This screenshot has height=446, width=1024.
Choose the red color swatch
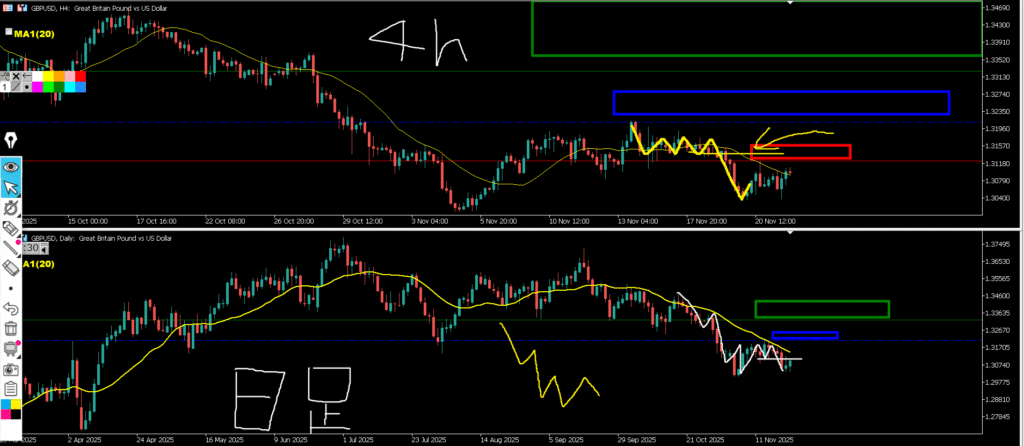pyautogui.click(x=80, y=76)
